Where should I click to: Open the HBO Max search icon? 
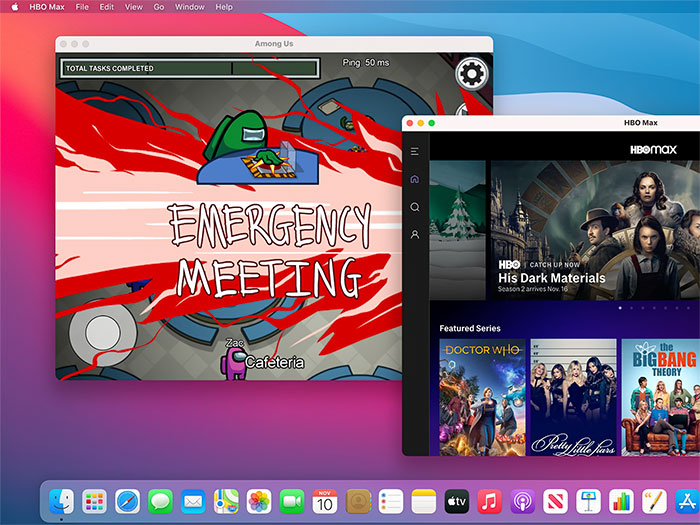(415, 207)
